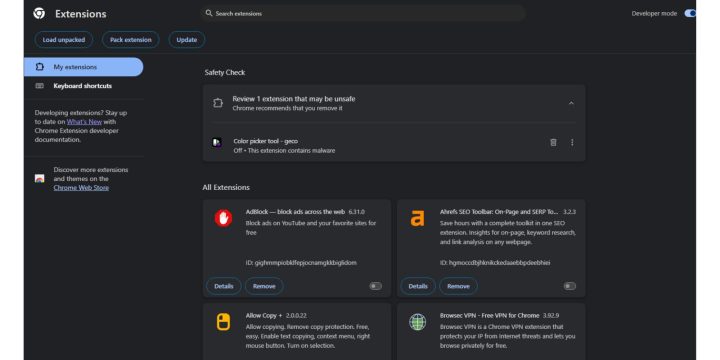Open more options for Color picker tool

(572, 142)
